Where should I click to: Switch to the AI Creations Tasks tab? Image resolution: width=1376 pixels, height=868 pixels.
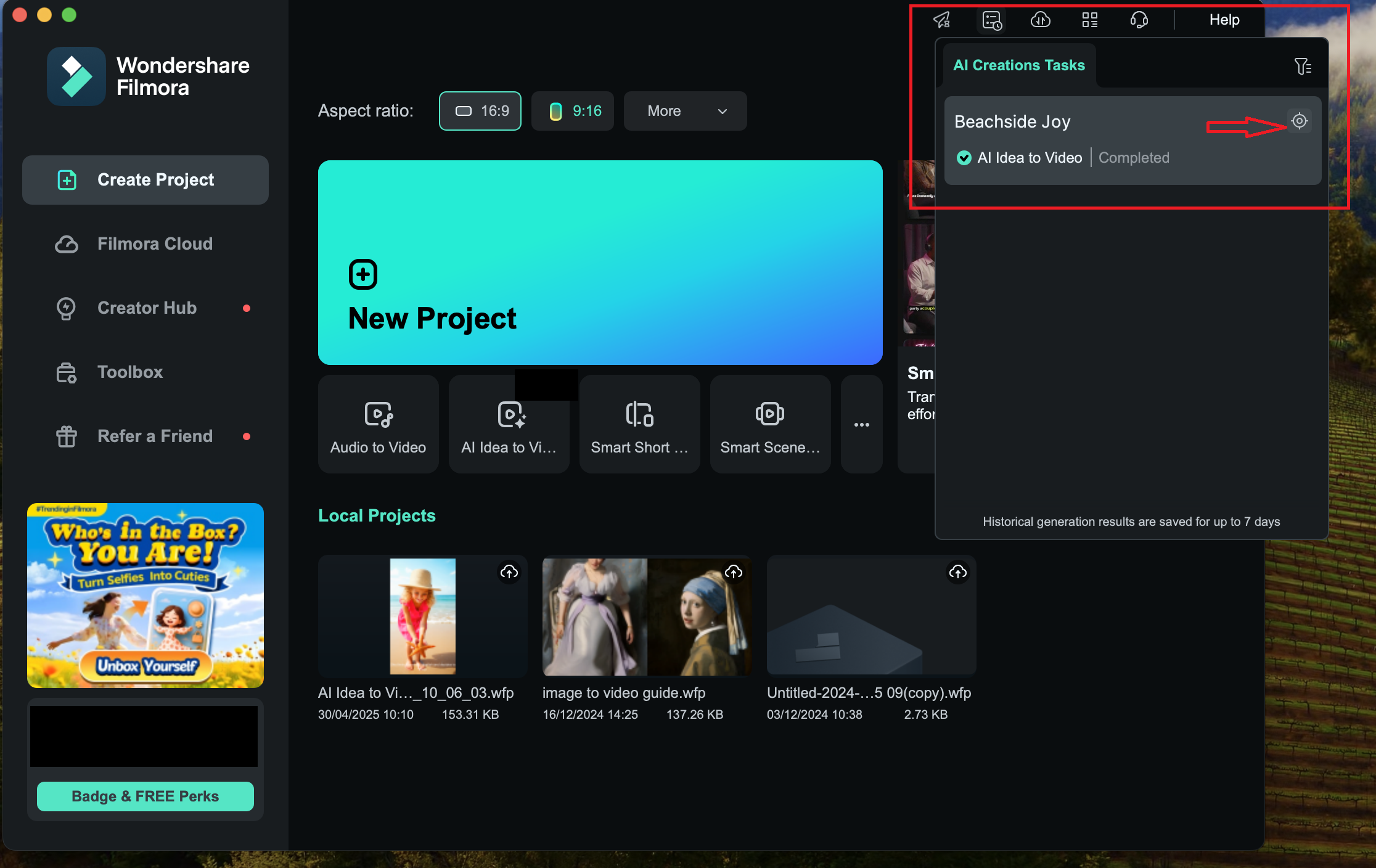(x=1018, y=65)
